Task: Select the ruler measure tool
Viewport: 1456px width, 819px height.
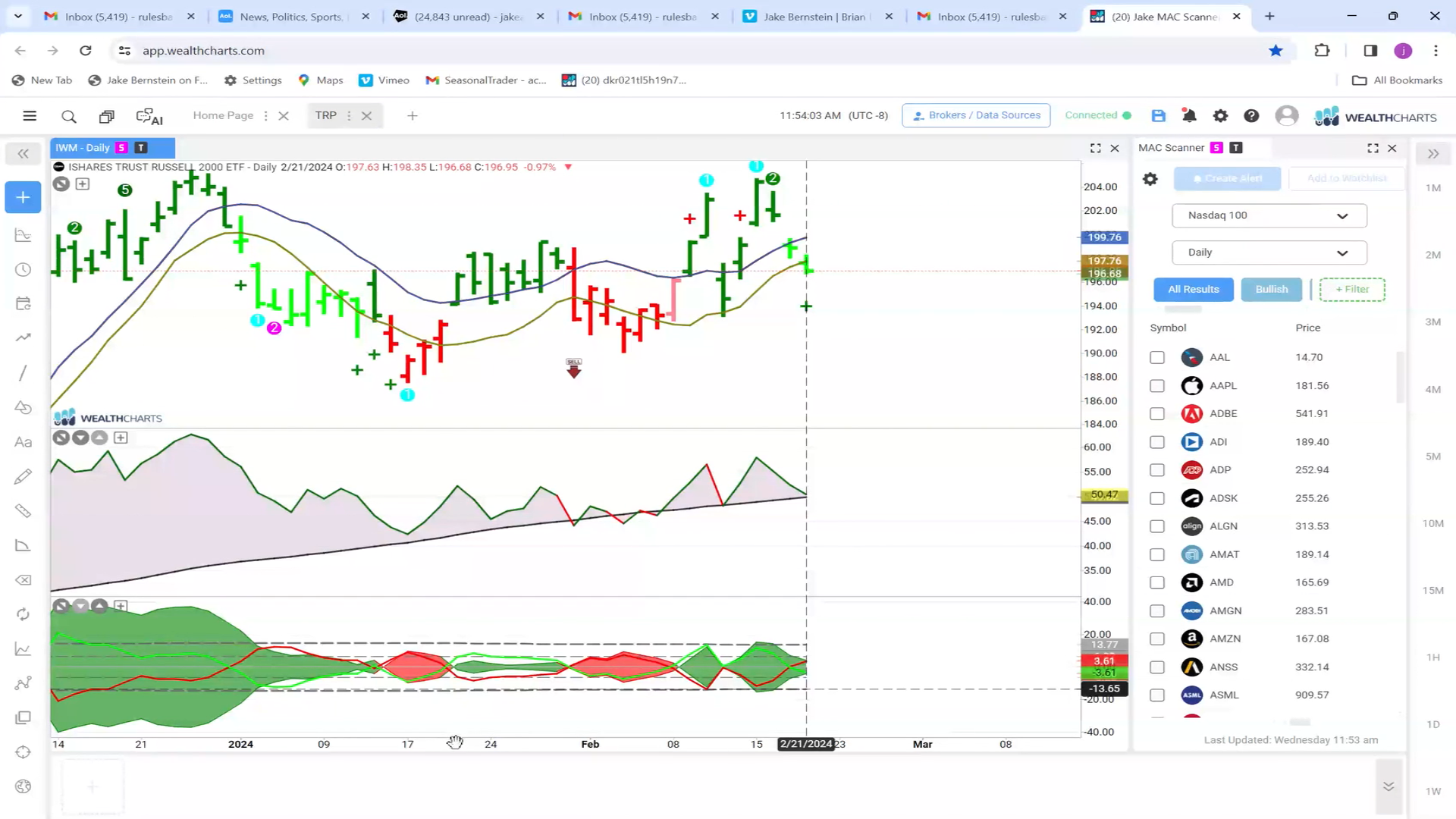Action: (24, 510)
